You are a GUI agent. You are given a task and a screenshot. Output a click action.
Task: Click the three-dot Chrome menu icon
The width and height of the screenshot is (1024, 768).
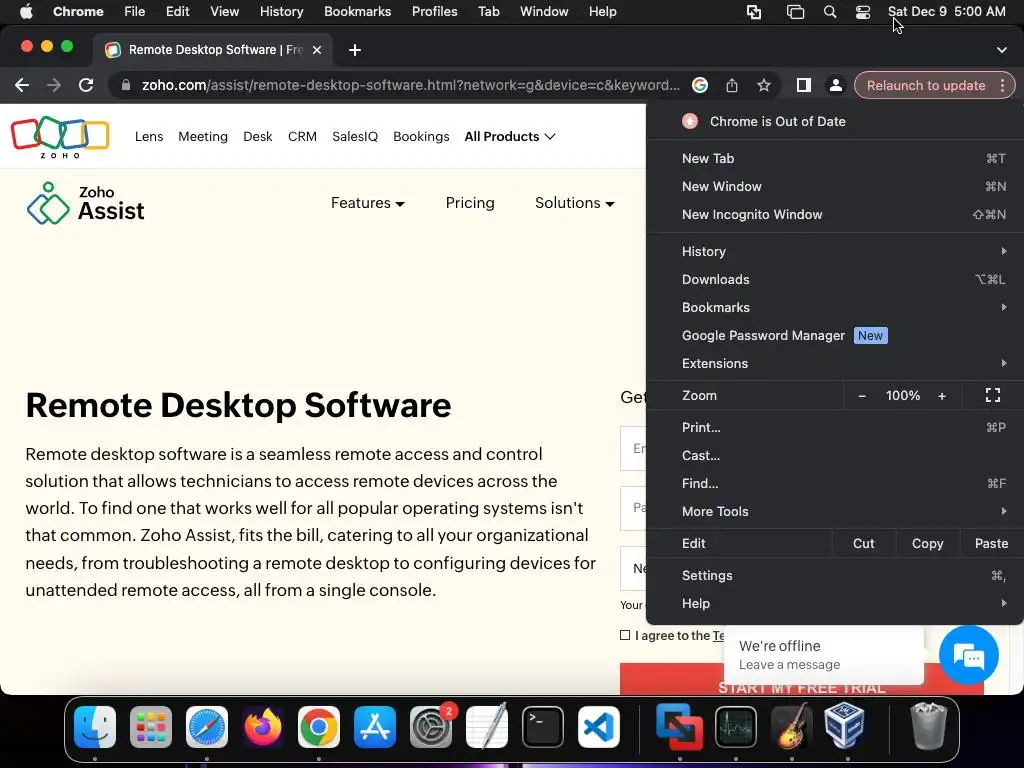click(x=1002, y=86)
